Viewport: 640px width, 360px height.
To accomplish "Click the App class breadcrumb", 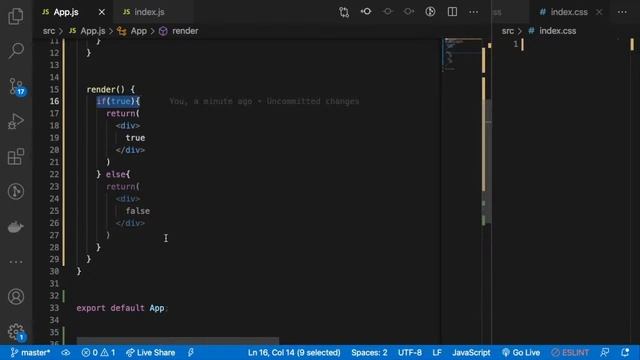I will pos(138,31).
